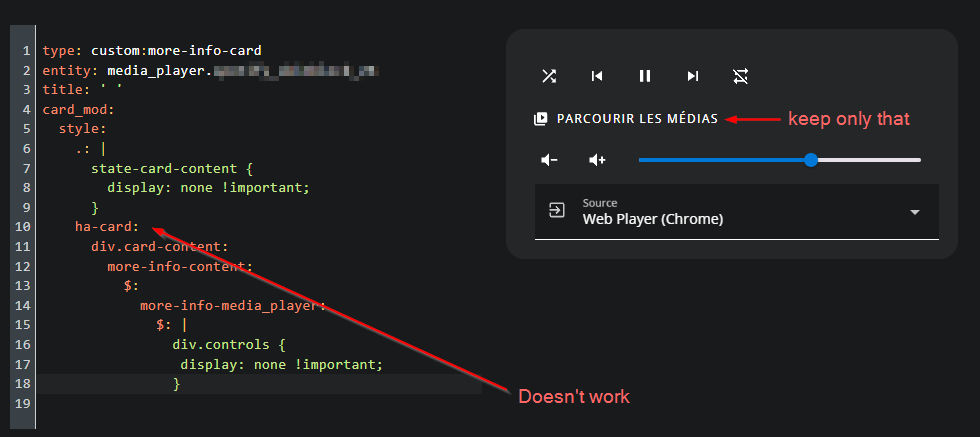Screen dimensions: 980x437
Task: Click line number 19 in gutter
Action: pos(24,403)
